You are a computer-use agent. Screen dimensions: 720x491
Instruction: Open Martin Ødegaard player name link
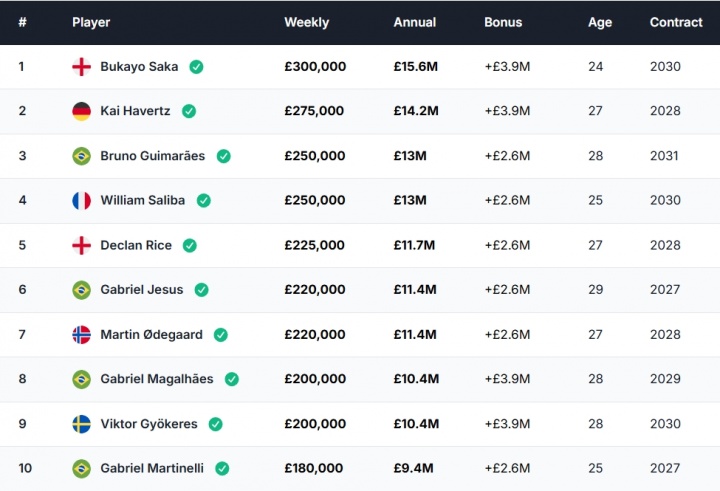152,335
